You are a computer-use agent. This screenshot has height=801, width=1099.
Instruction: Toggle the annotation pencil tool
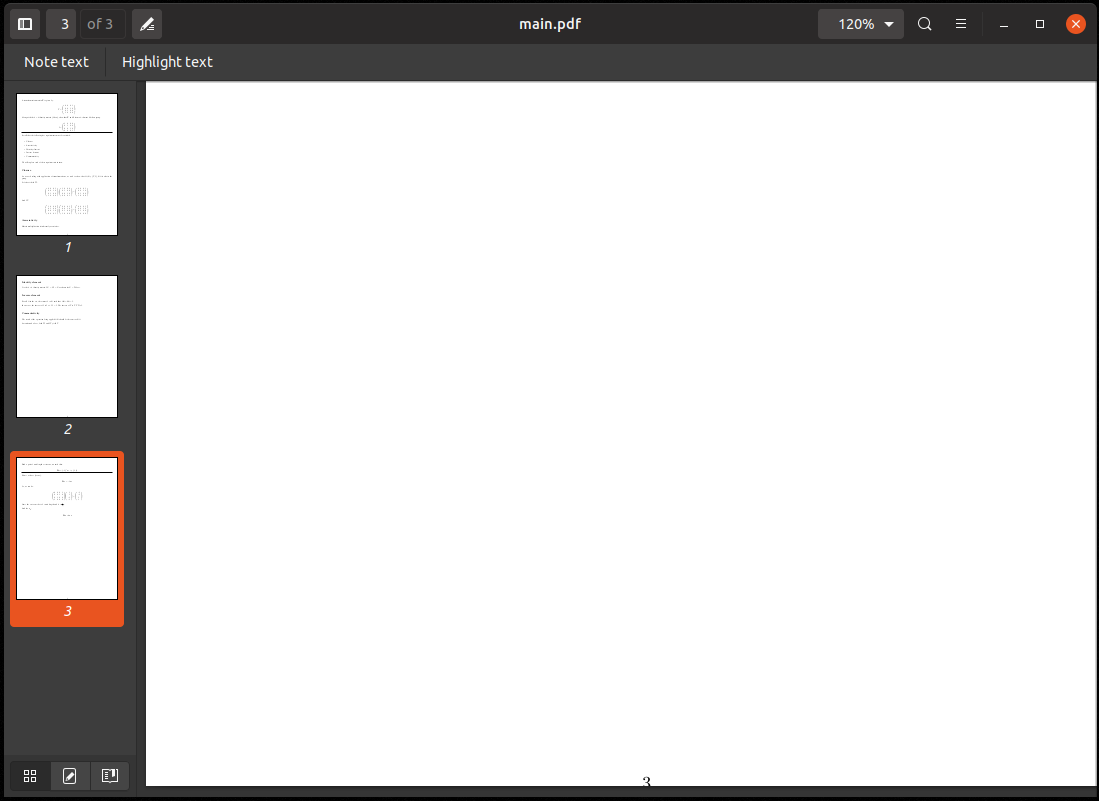click(x=147, y=24)
